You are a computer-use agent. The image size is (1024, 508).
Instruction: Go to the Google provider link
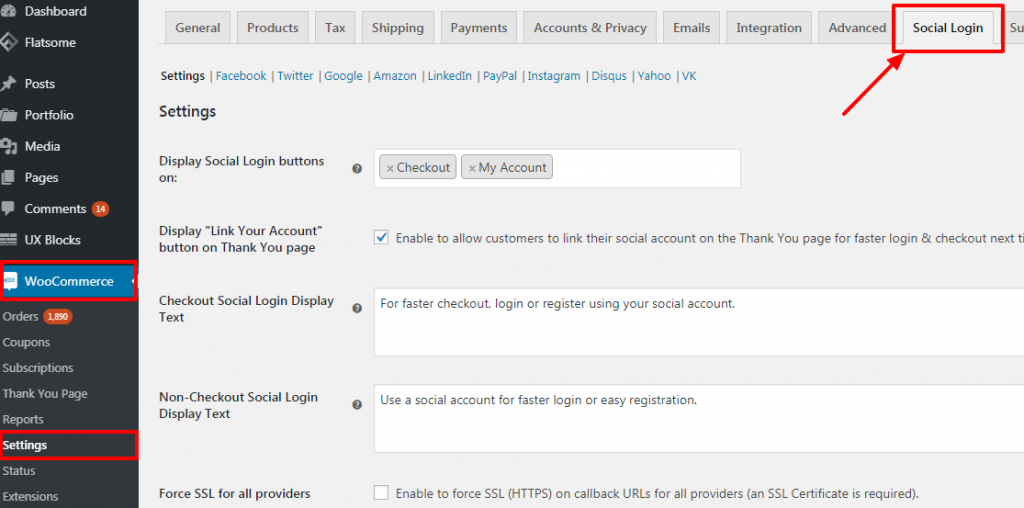(344, 76)
